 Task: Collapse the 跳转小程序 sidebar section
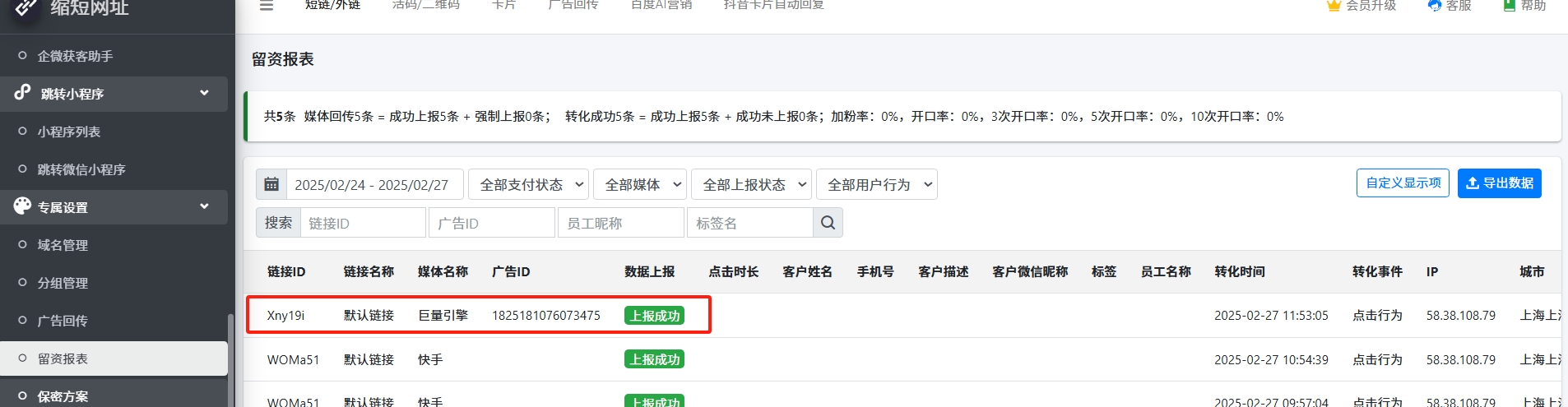[x=204, y=93]
